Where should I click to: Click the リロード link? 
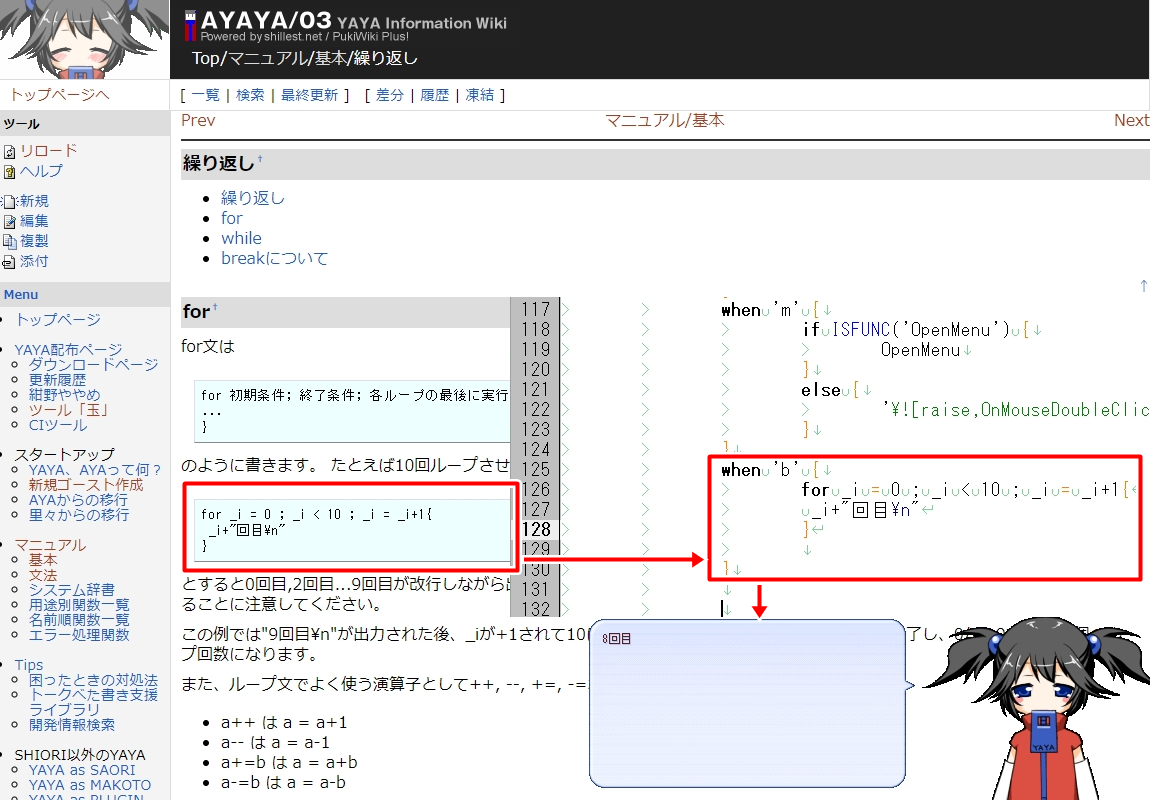pos(48,151)
